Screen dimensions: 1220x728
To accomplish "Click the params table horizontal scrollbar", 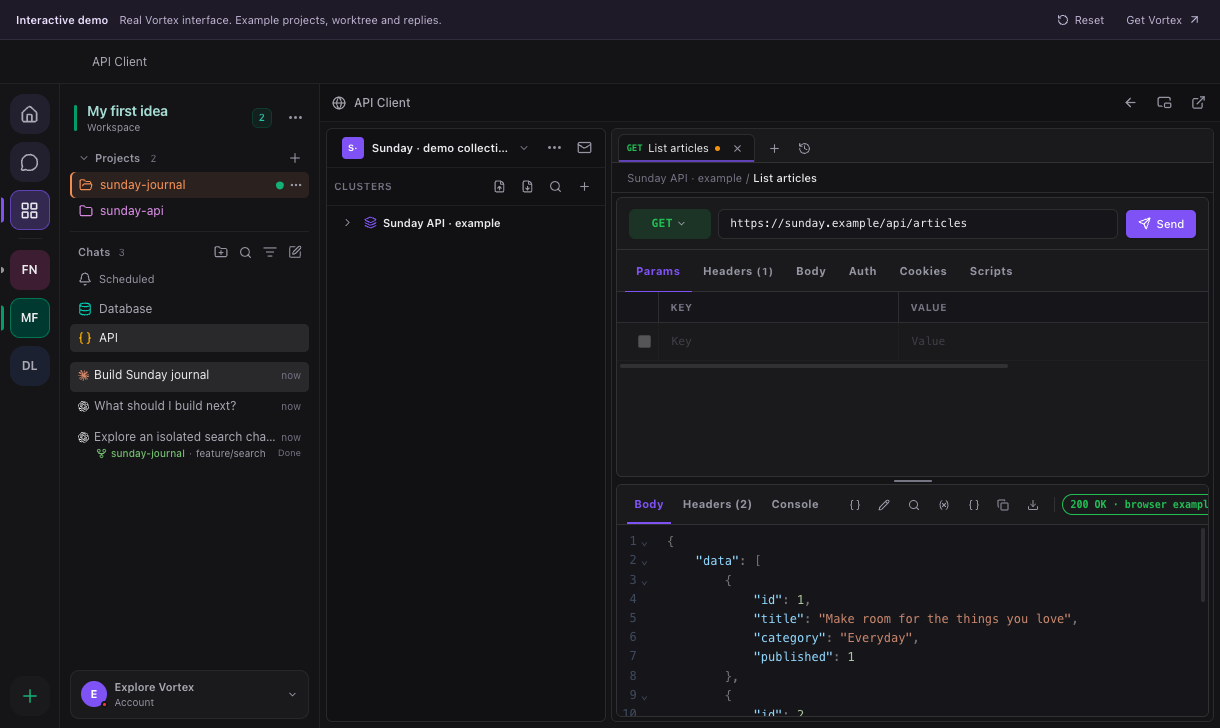I will 814,366.
